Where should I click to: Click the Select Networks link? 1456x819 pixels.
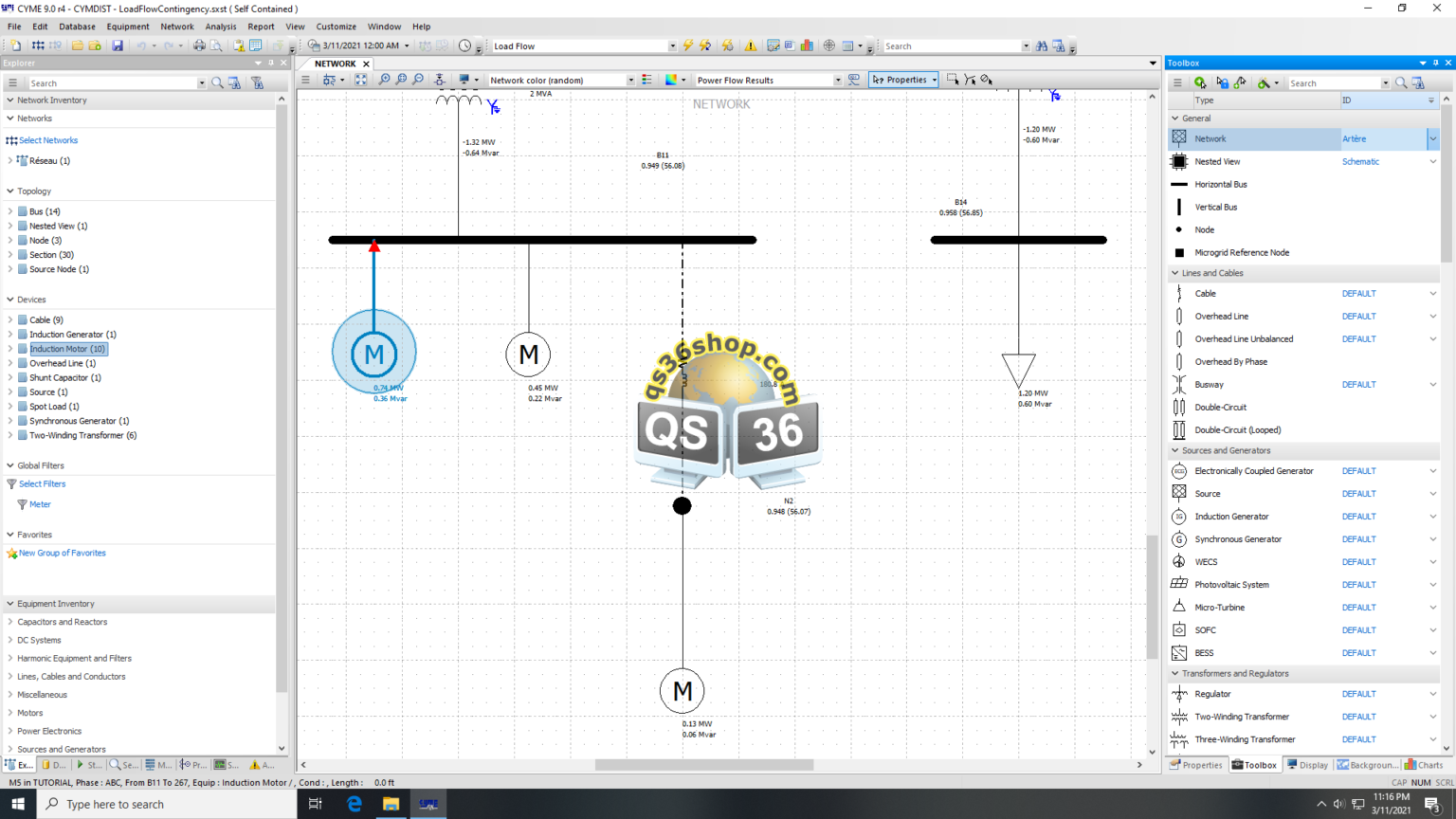(48, 140)
